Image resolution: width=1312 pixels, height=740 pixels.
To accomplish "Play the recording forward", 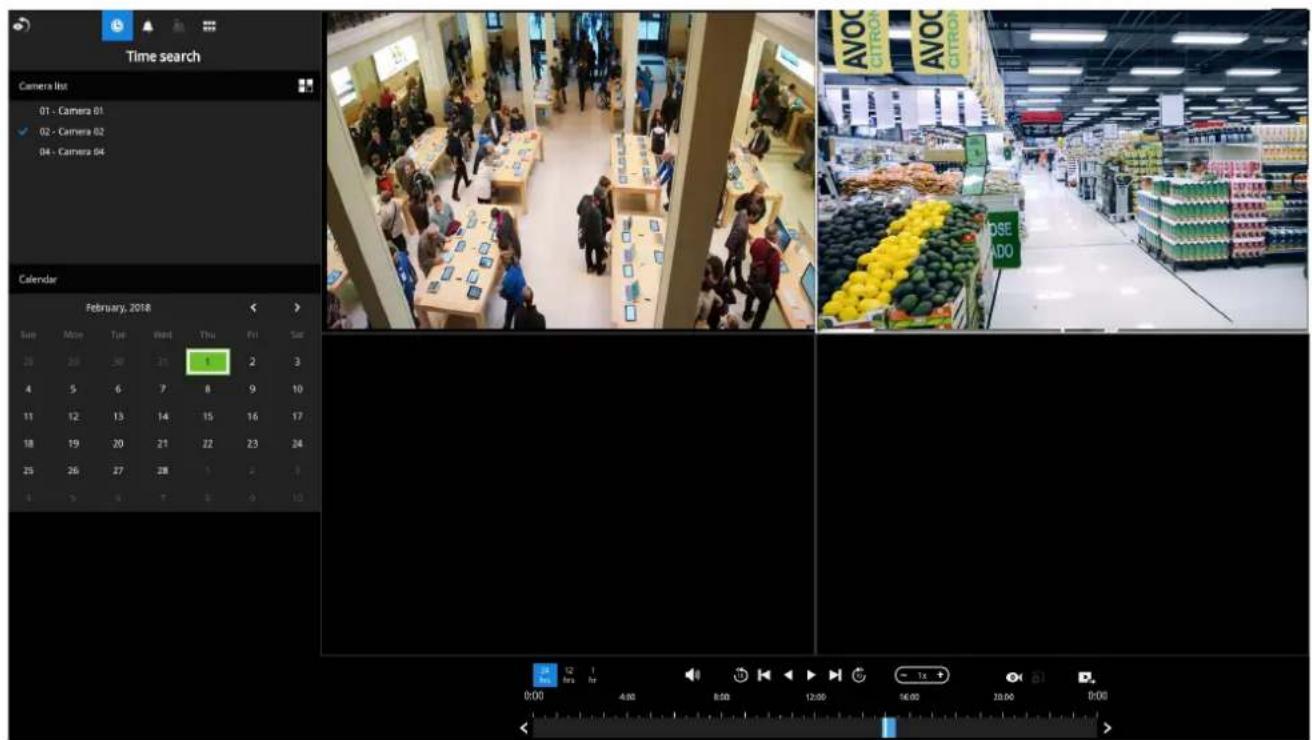I will [811, 675].
